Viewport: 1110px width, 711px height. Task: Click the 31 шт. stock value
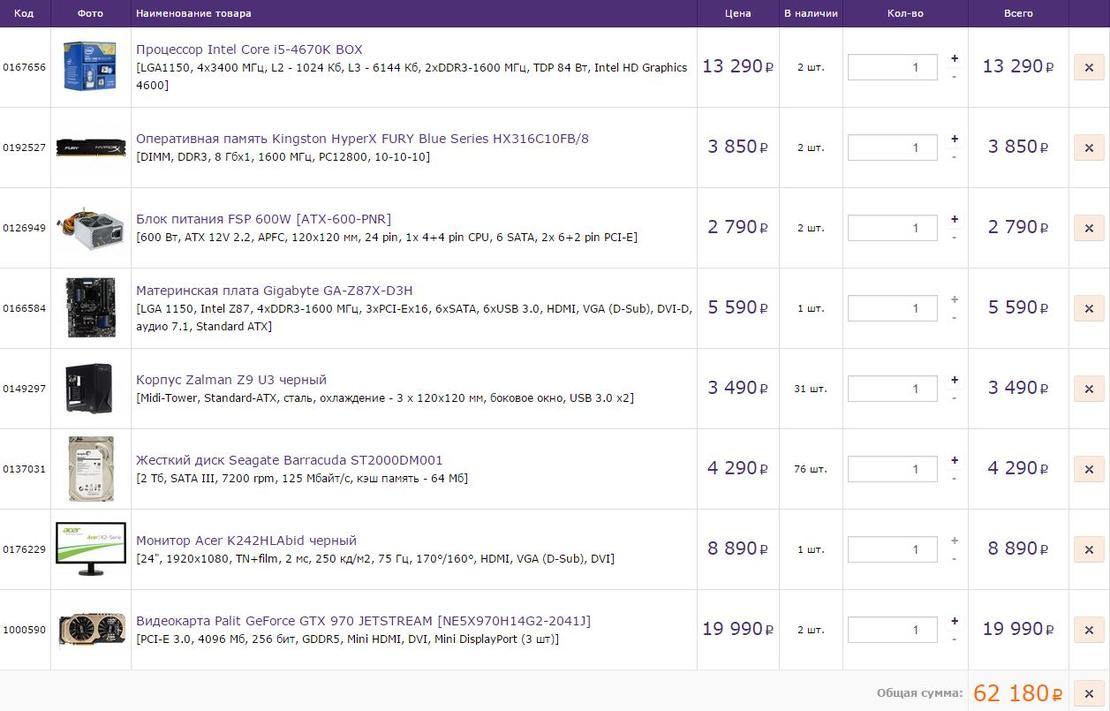(811, 389)
